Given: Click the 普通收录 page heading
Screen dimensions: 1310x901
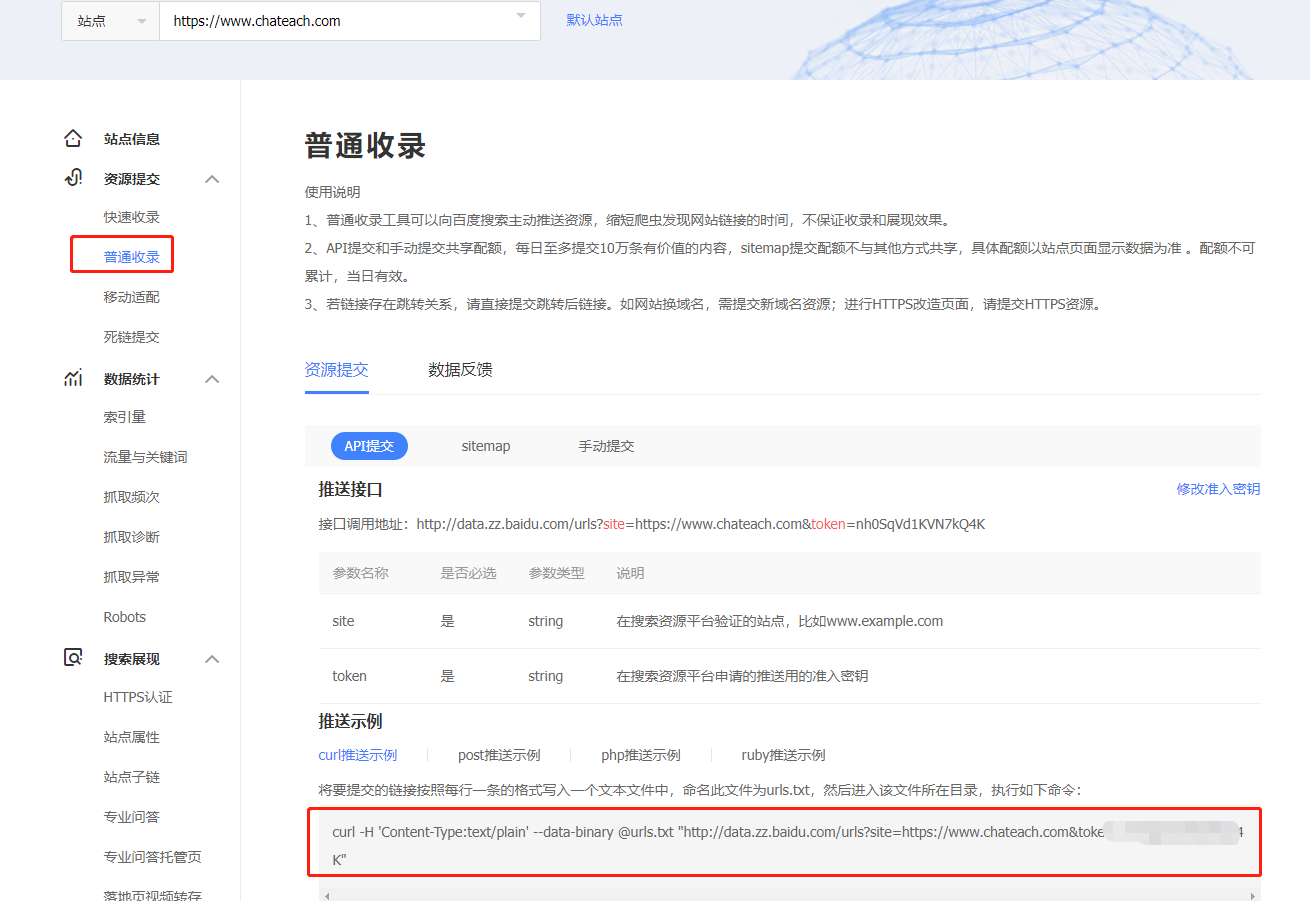Looking at the screenshot, I should 365,146.
